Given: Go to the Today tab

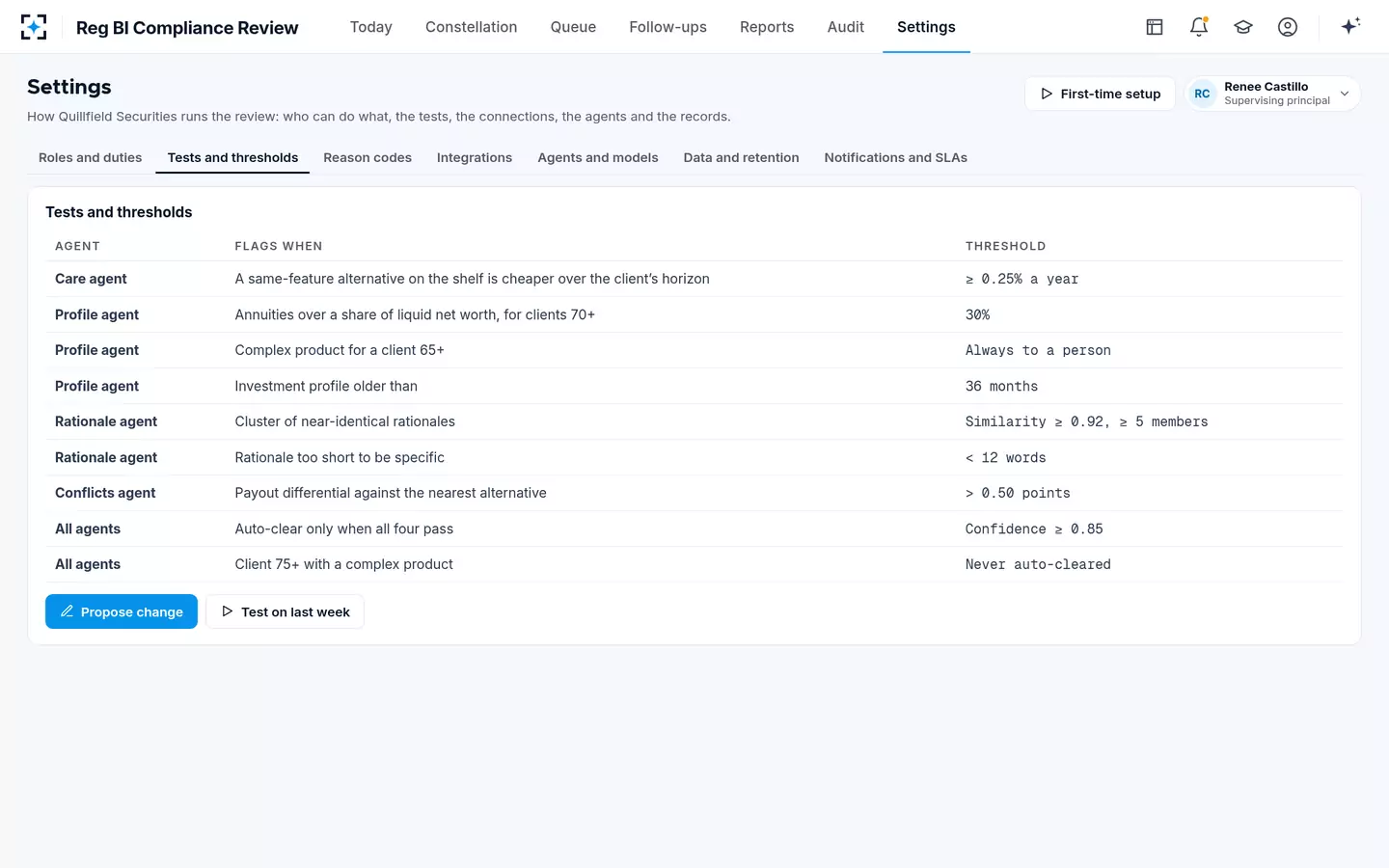Looking at the screenshot, I should point(371,27).
